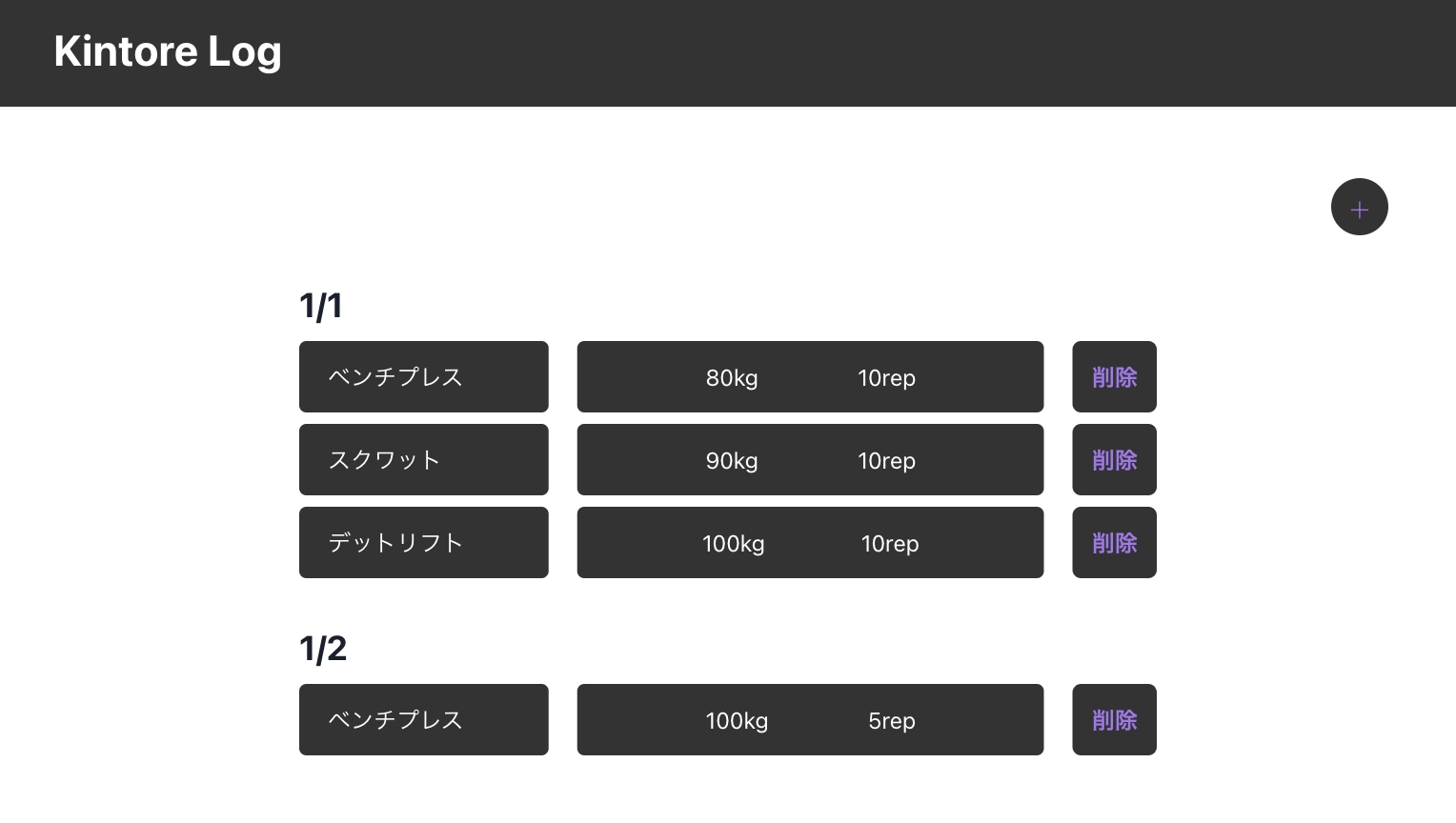Open the add record dialog via circular button
1456x823 pixels.
pos(1360,207)
